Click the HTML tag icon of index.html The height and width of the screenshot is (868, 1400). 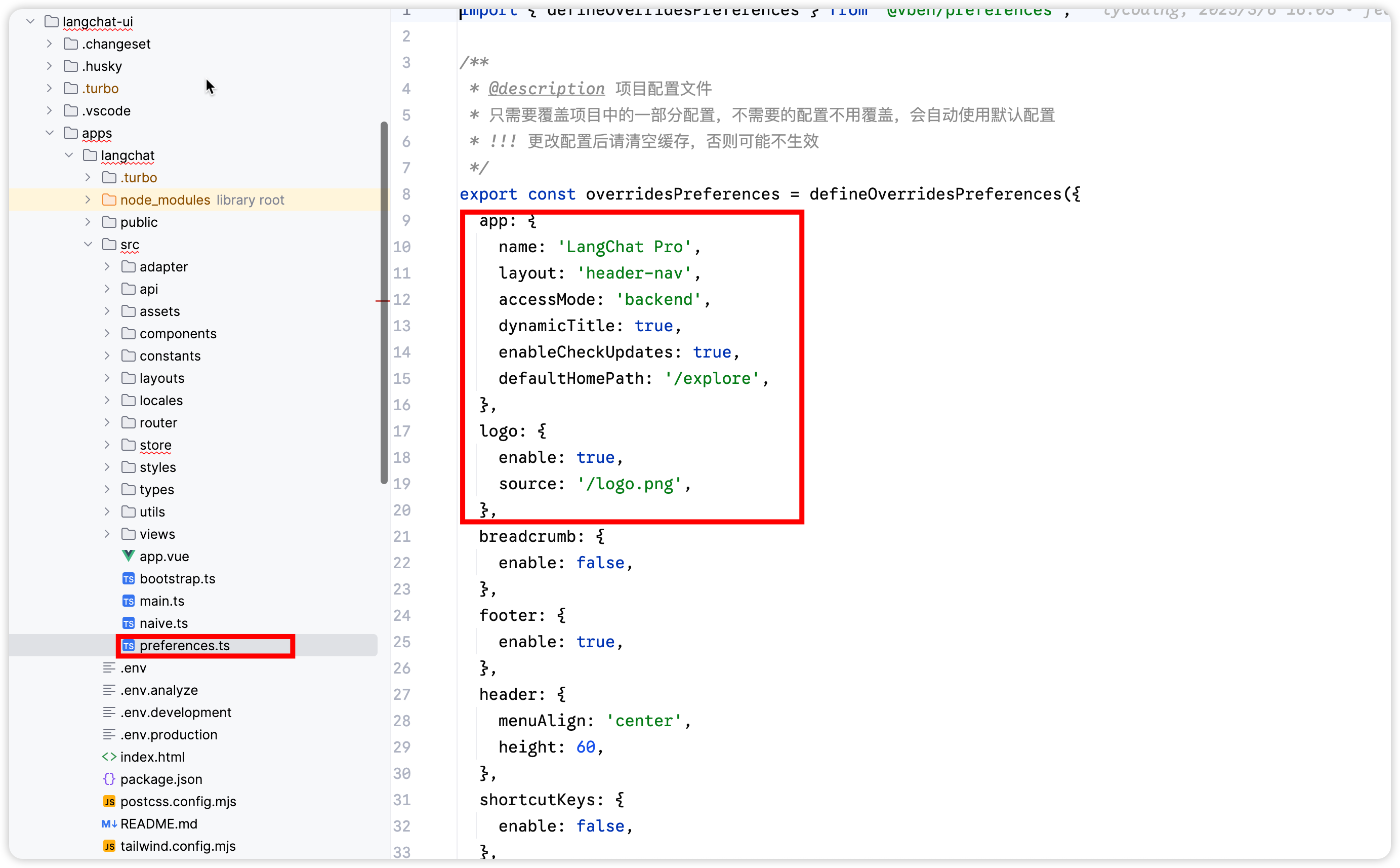(109, 757)
